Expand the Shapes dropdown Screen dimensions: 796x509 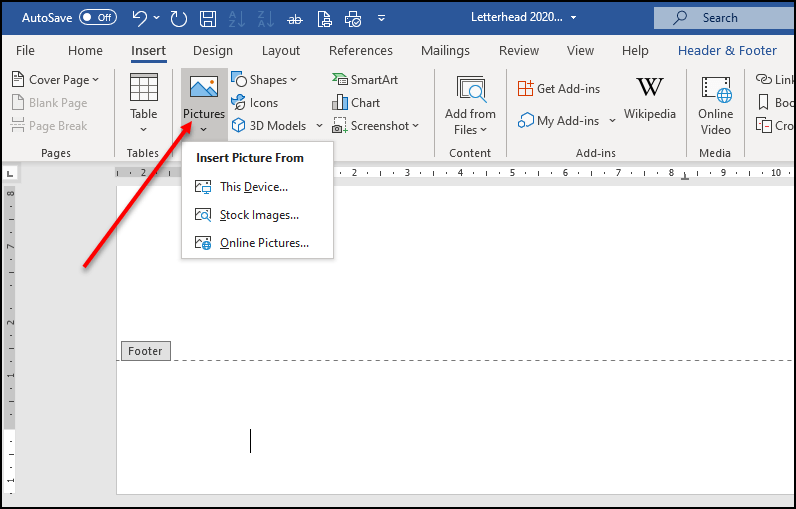pyautogui.click(x=266, y=79)
